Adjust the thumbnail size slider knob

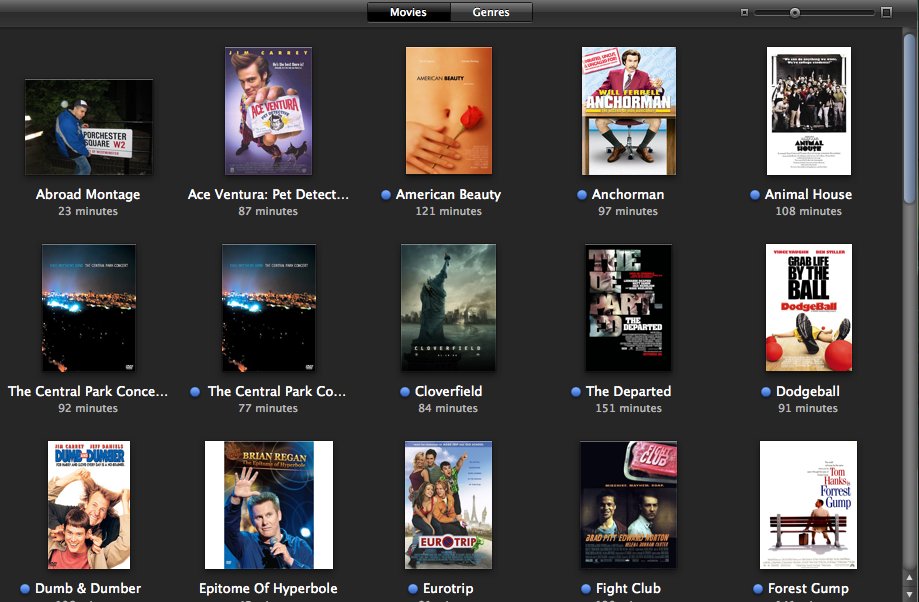click(795, 12)
